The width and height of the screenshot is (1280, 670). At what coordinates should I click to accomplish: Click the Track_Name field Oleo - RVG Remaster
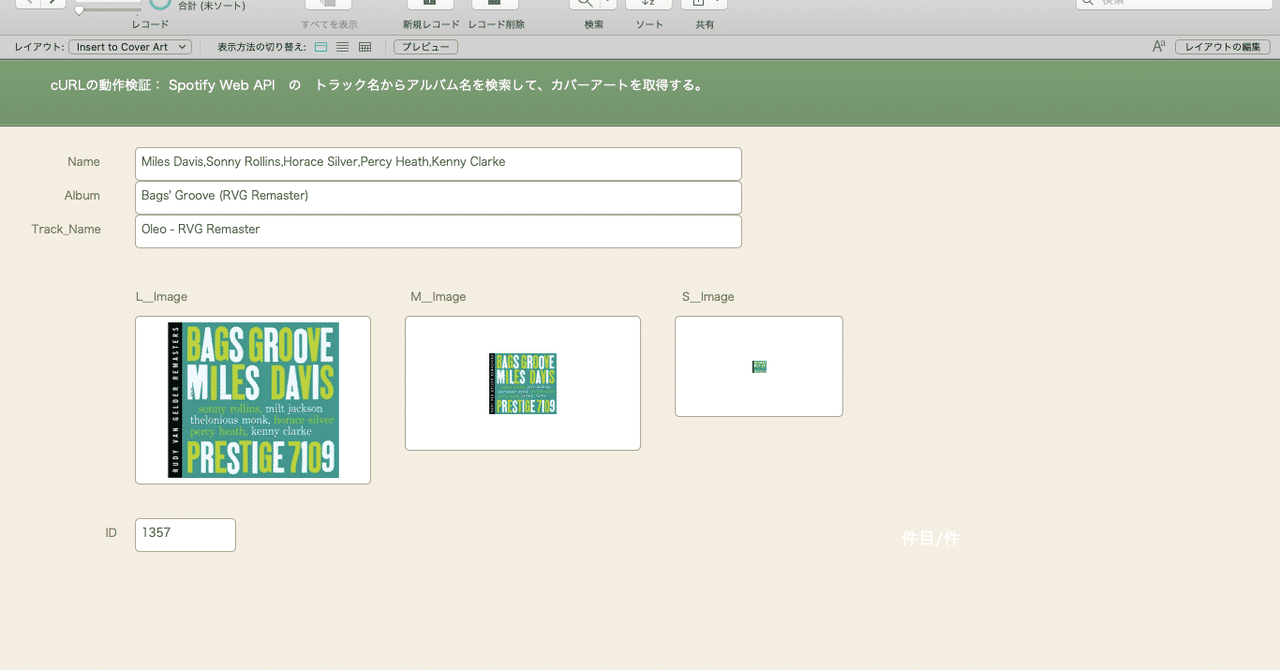click(438, 231)
